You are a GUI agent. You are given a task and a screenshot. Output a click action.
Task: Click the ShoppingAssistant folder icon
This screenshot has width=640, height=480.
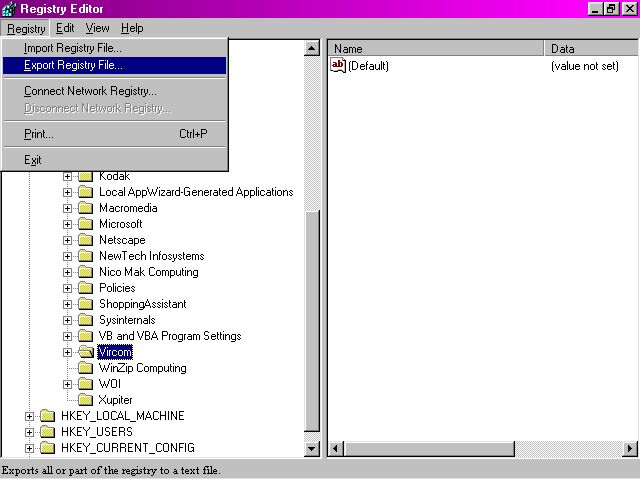coord(85,304)
